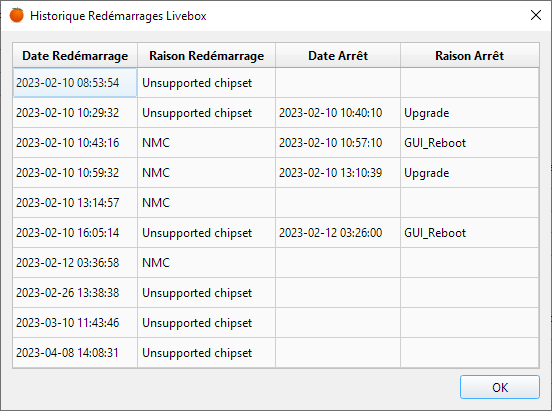Select the 2023-02-10 10:59:32 reboot date
Viewport: 552px width, 411px height.
pyautogui.click(x=75, y=173)
